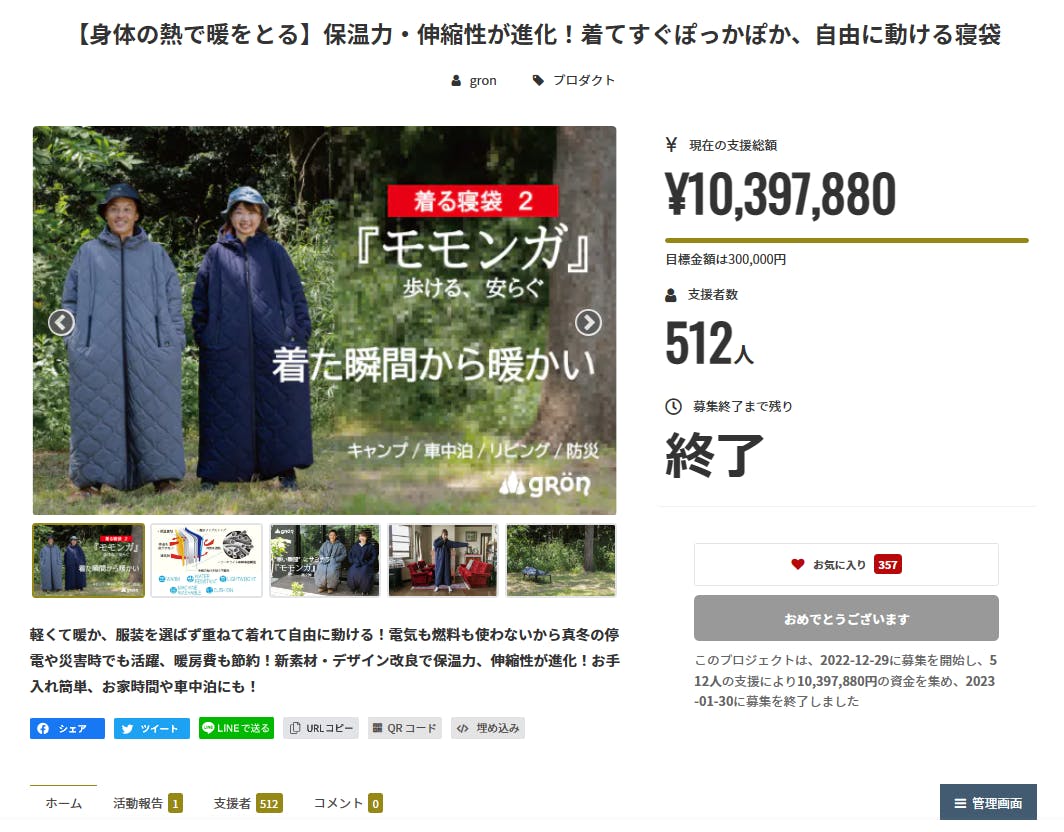View the 支援者 512 tab
The image size is (1064, 832).
pos(248,803)
